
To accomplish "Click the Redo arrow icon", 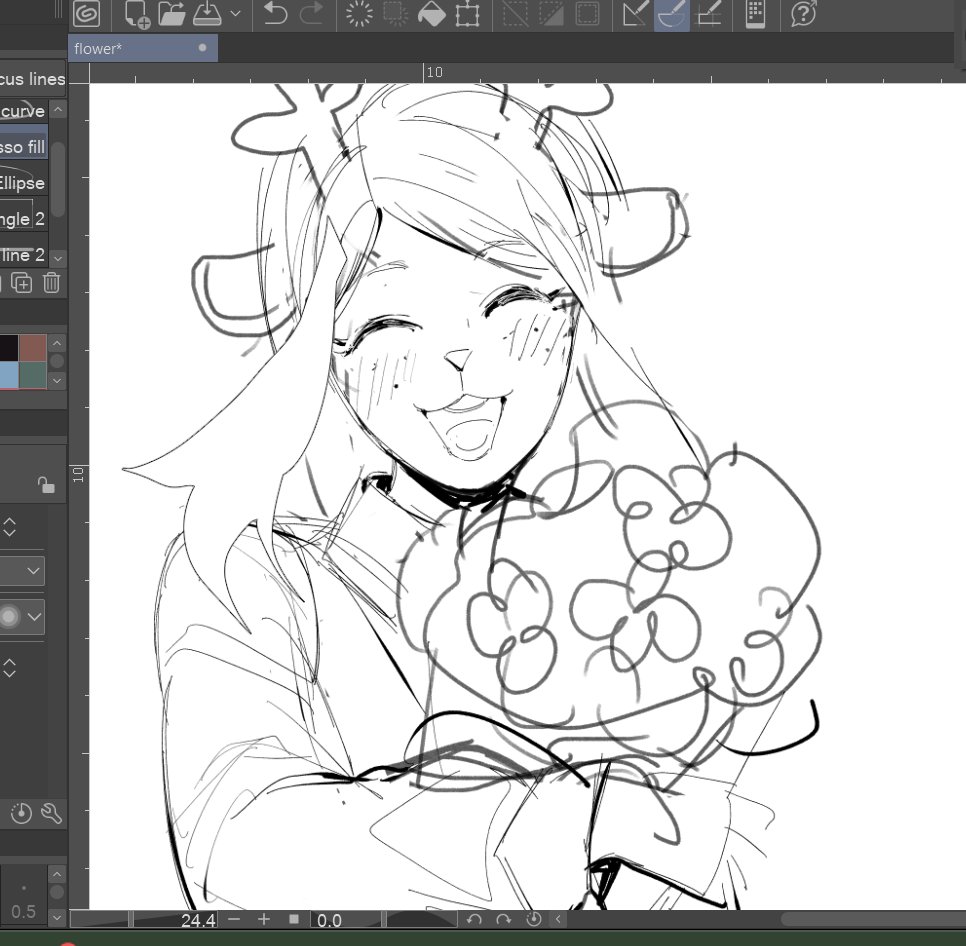I will click(311, 14).
